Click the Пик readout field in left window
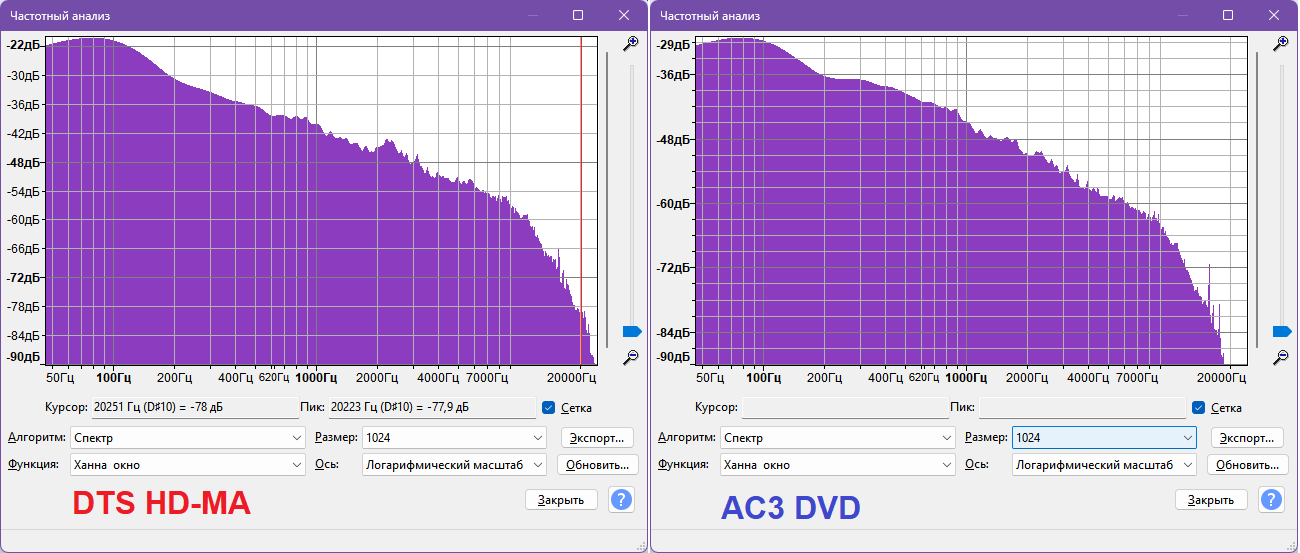This screenshot has width=1300, height=553. point(432,407)
